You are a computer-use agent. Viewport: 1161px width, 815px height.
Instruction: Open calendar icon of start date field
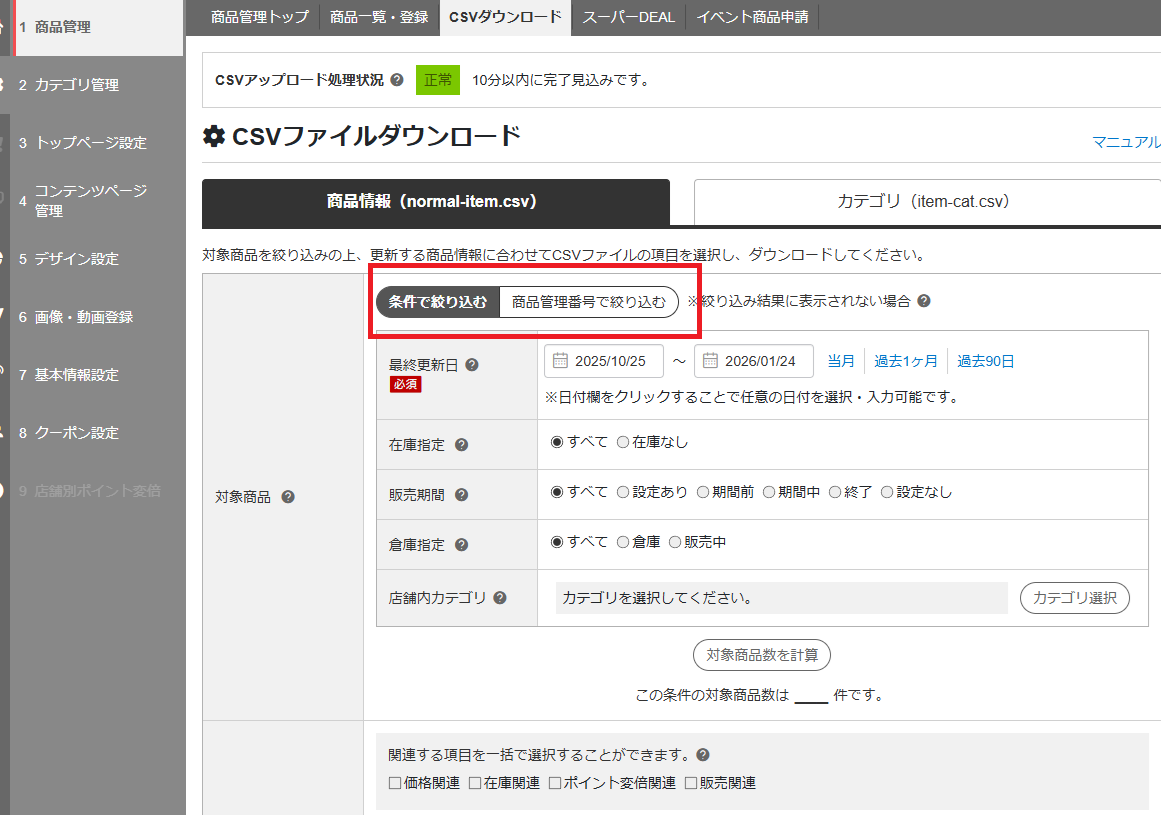tap(560, 361)
